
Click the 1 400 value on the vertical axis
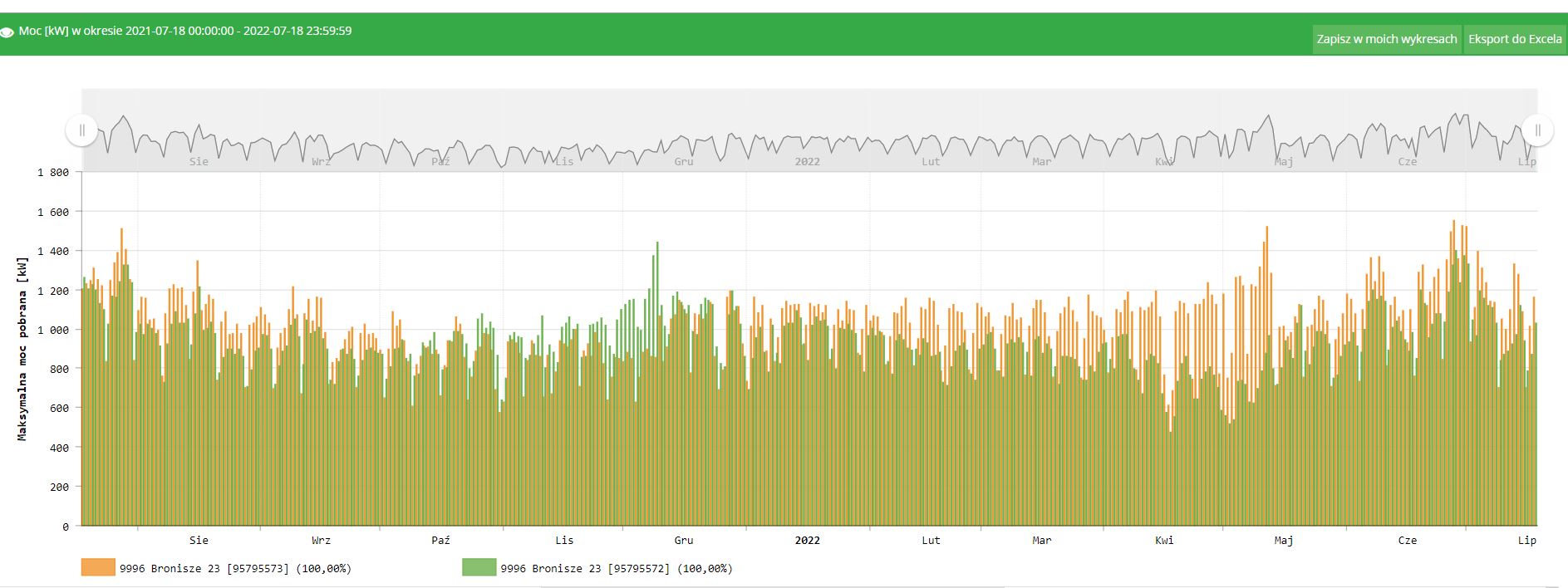[x=53, y=251]
